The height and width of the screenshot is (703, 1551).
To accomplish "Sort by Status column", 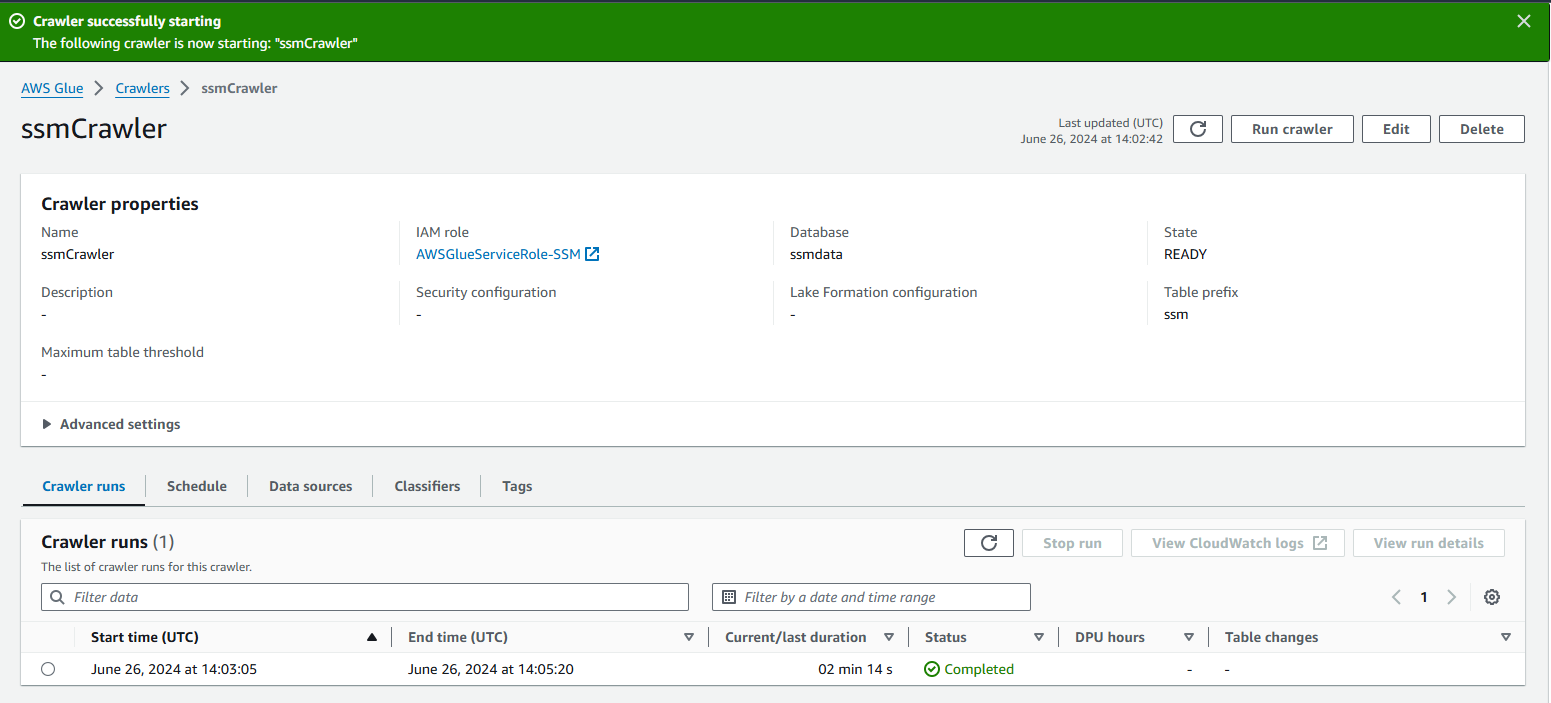I will [1039, 637].
